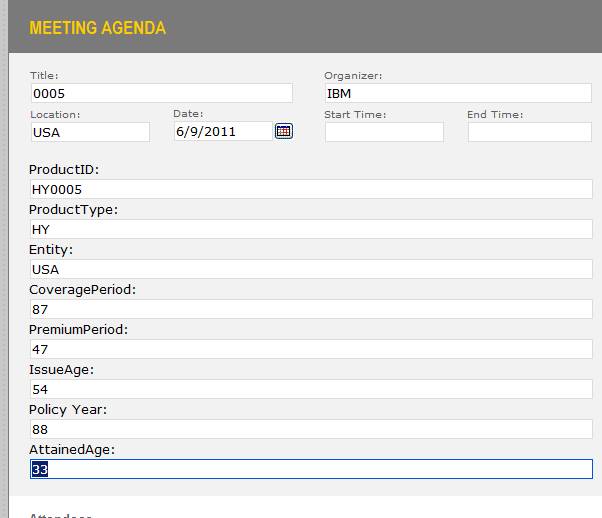The height and width of the screenshot is (518, 602).
Task: Click the ProductID field with HY0005
Action: point(311,189)
